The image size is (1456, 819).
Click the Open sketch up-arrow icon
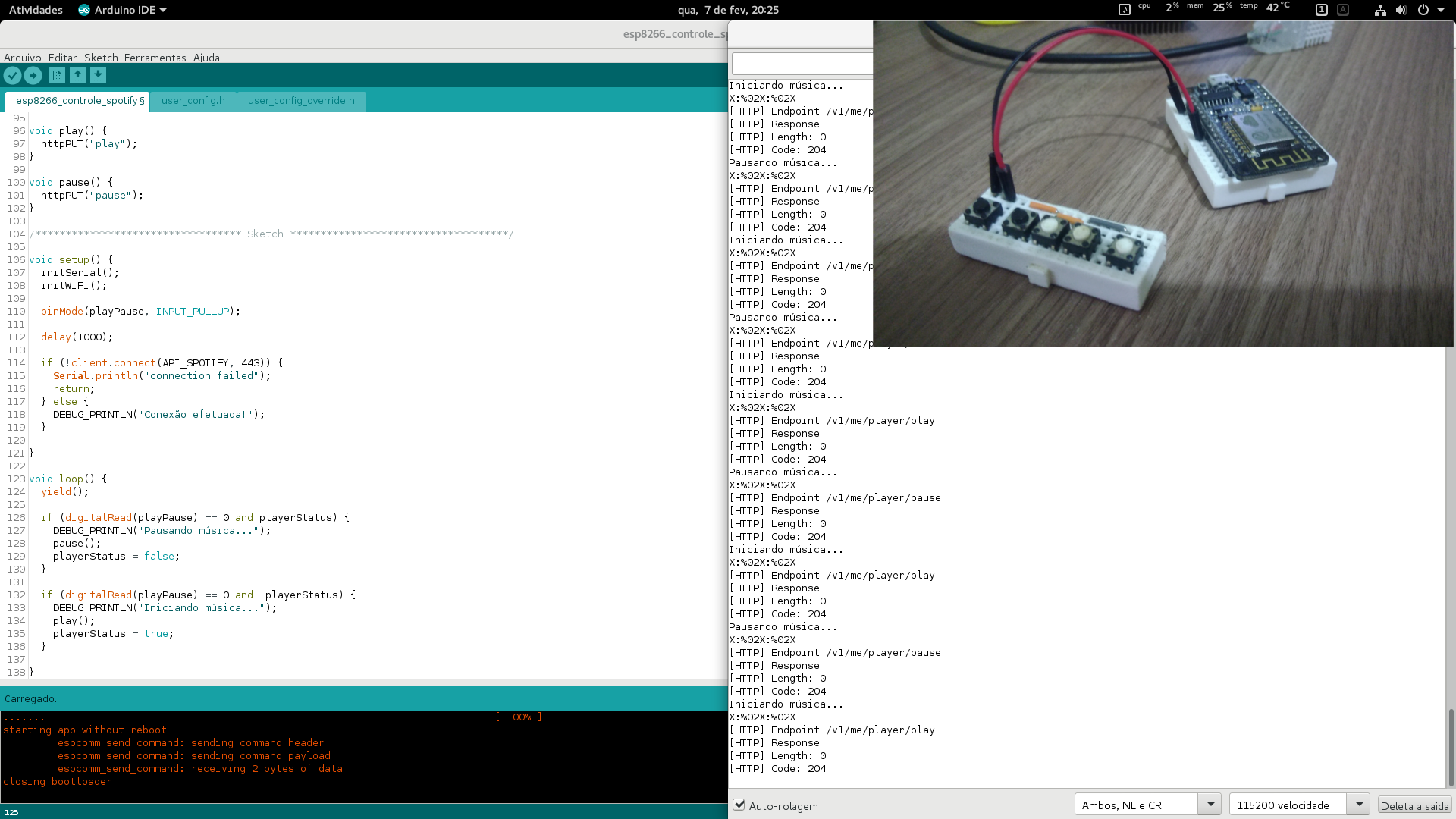click(77, 75)
